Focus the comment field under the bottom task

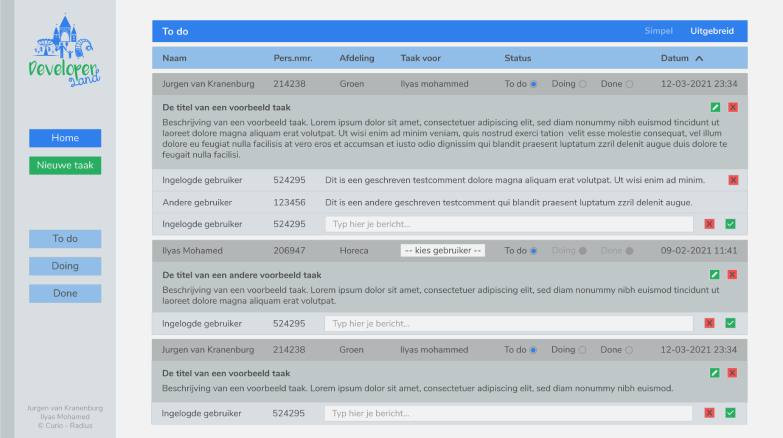tap(508, 414)
